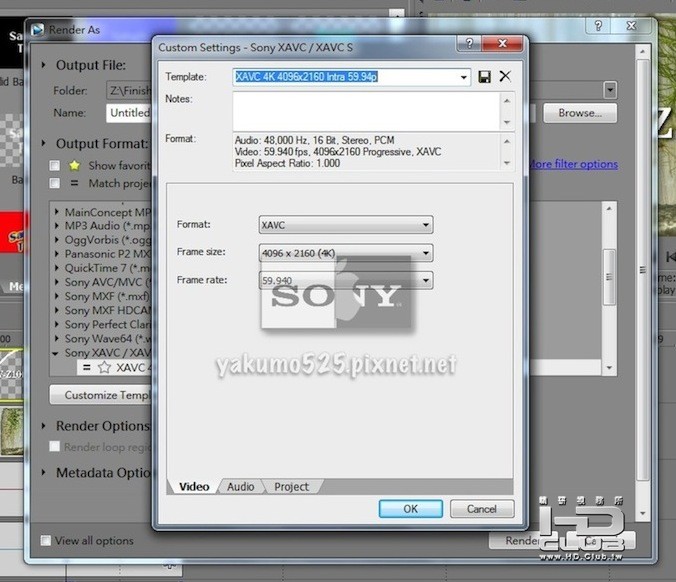
Task: Expand MP3 Audio format item
Action: [x=56, y=225]
